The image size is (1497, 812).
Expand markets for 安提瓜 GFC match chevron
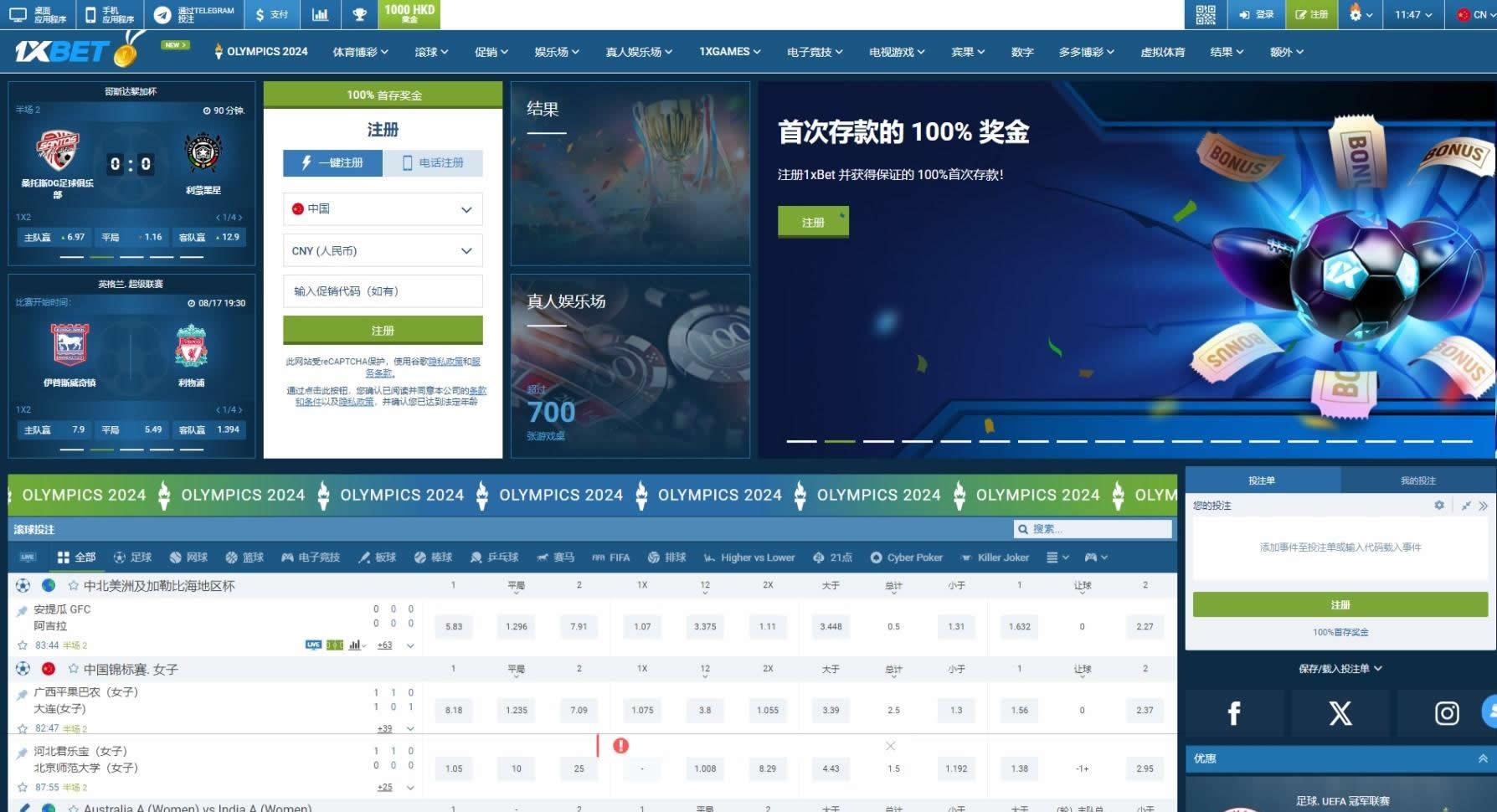[410, 645]
